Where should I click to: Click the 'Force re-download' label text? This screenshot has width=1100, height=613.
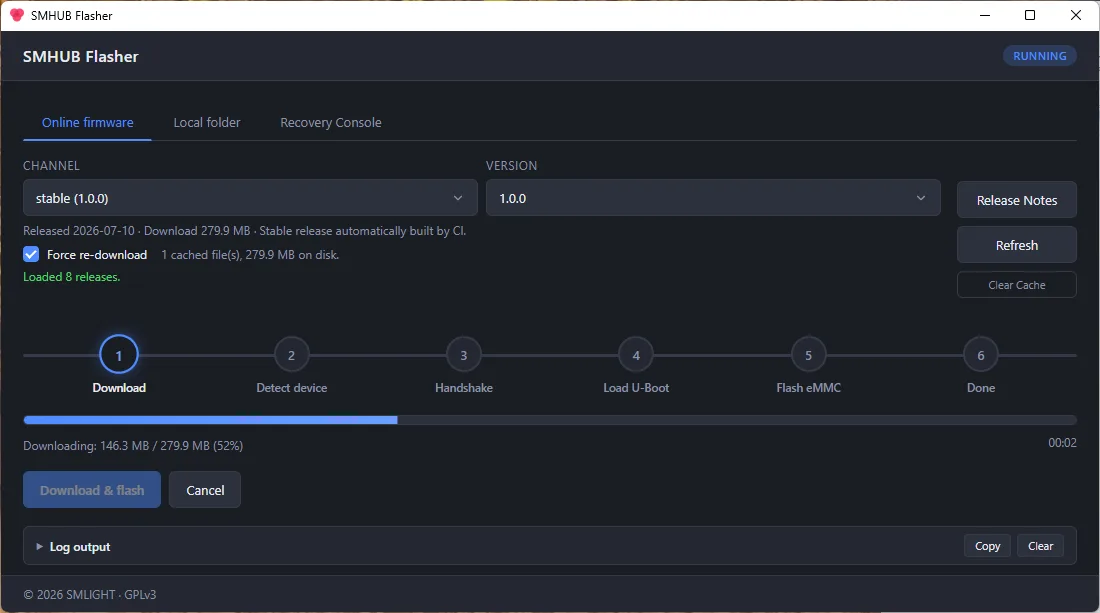point(97,255)
